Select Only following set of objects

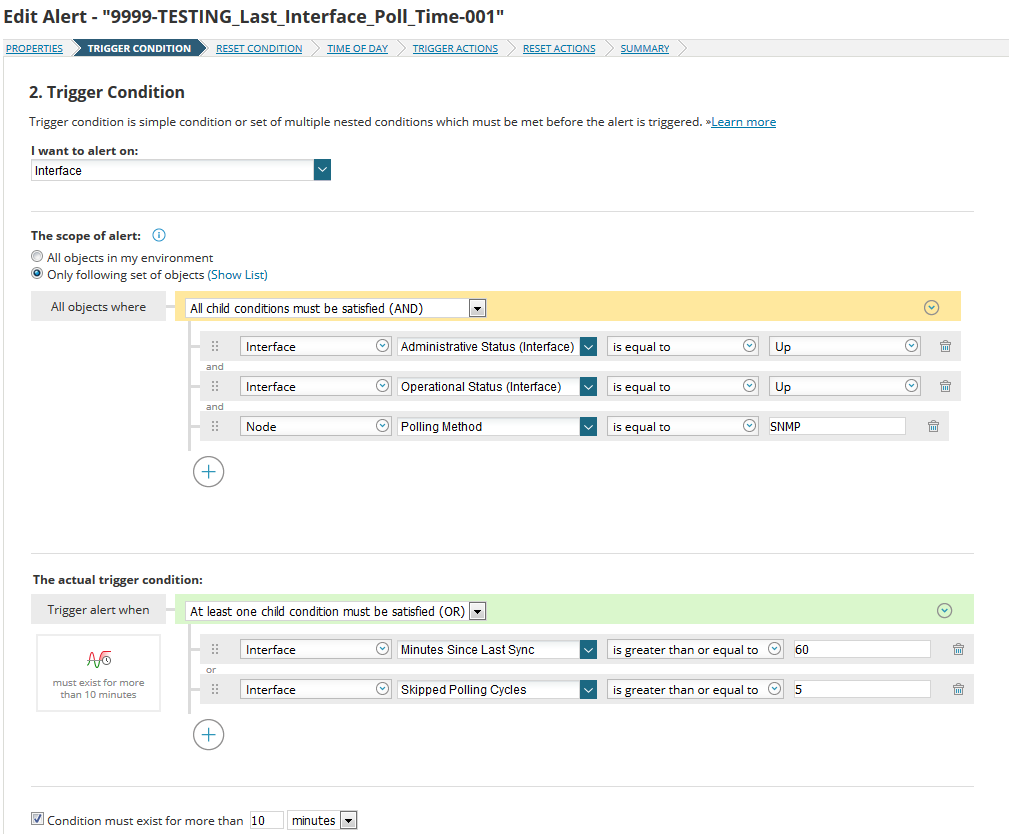tap(37, 273)
